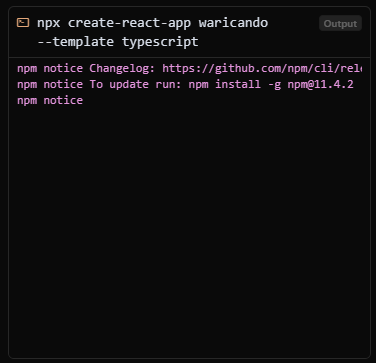Open the https://github.com/npm/cli changelog URL

pos(262,68)
